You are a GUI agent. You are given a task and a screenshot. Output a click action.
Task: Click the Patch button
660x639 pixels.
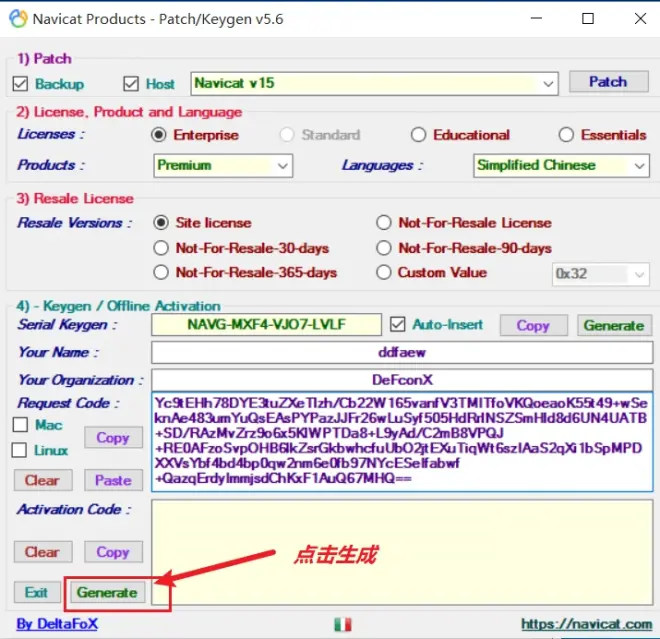pos(608,82)
